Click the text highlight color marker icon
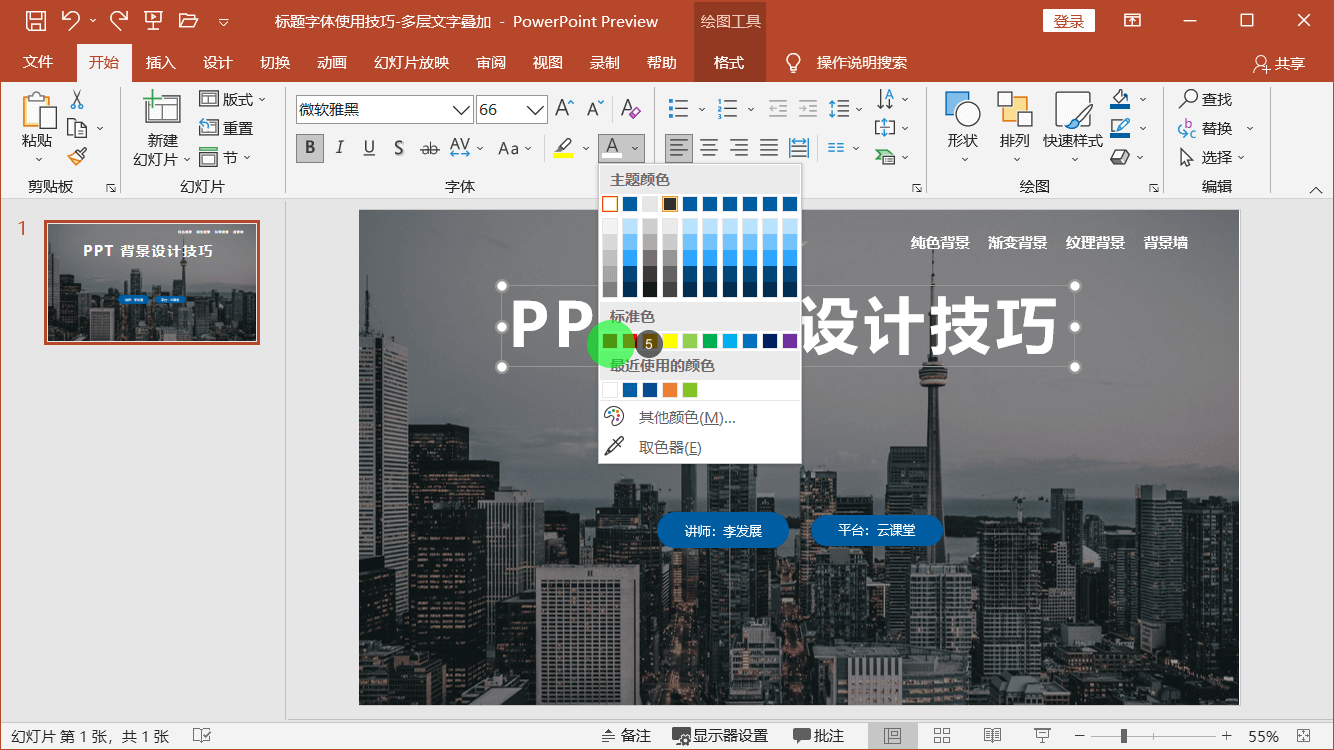Image resolution: width=1334 pixels, height=750 pixels. [x=563, y=148]
